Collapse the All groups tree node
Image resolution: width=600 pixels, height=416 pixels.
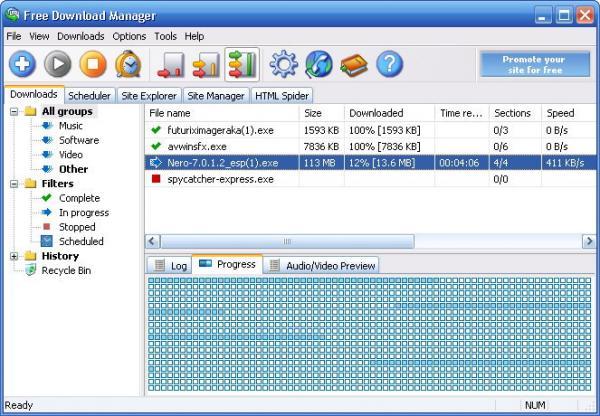[14, 112]
